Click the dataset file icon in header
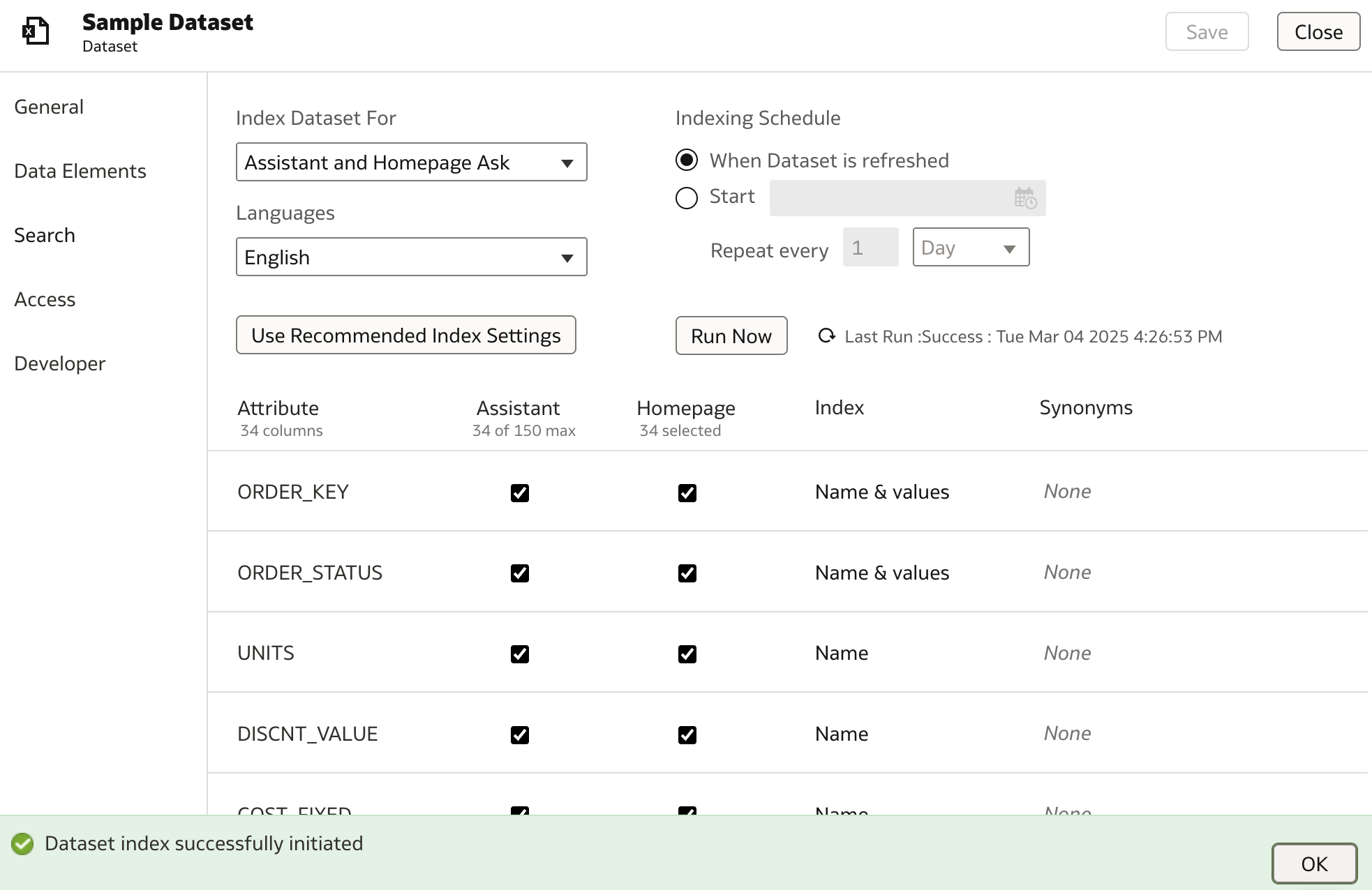This screenshot has height=890, width=1372. tap(36, 31)
